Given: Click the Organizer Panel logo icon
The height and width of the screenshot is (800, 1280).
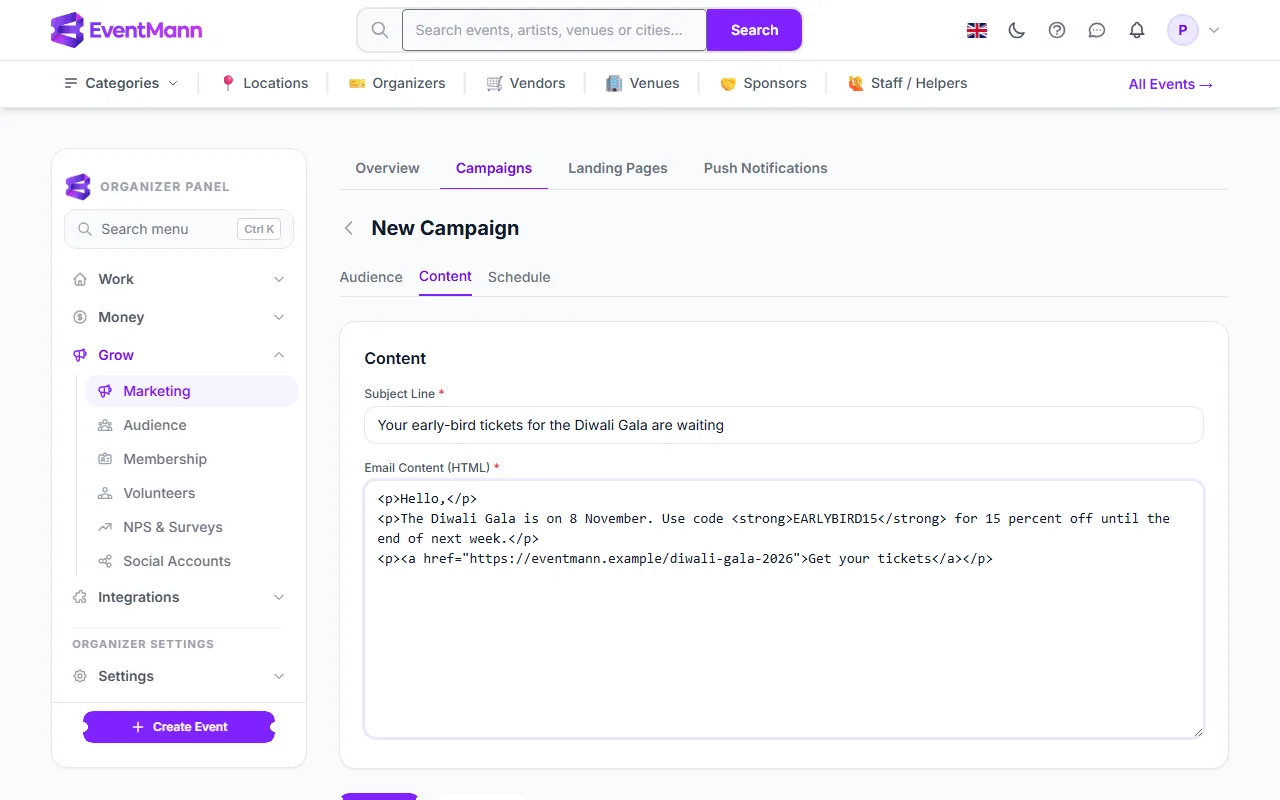Looking at the screenshot, I should 78,186.
